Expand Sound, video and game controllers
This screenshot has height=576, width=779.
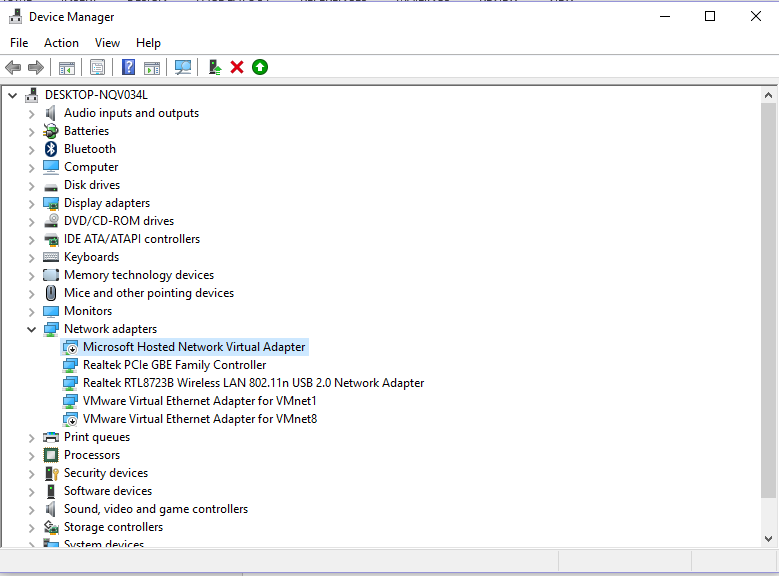click(x=31, y=510)
